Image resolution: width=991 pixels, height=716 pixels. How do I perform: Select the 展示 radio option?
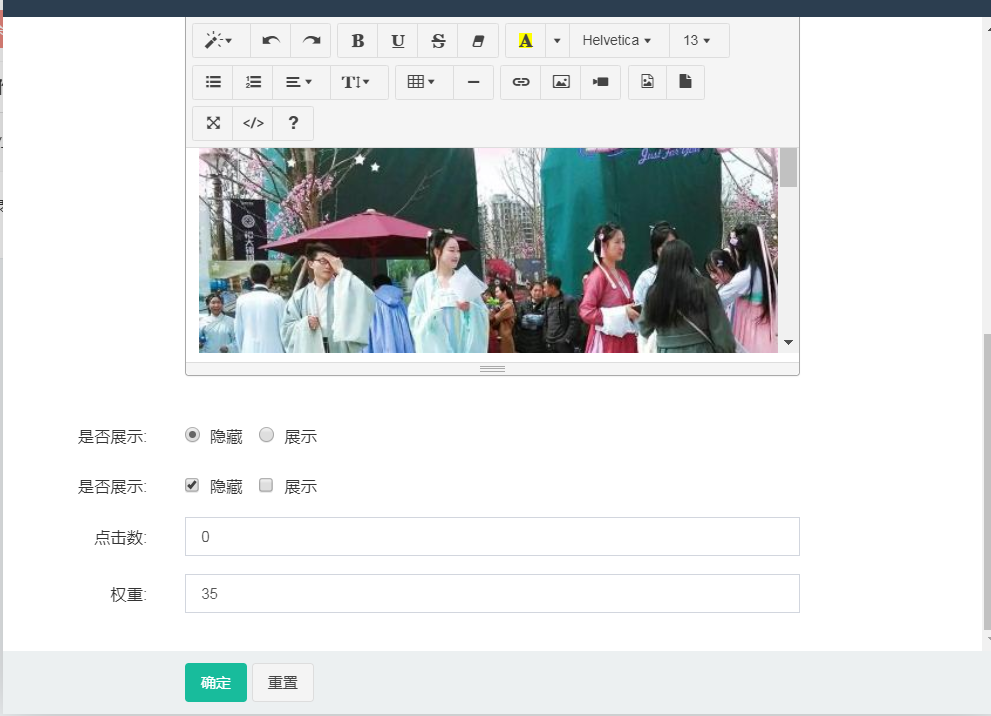[266, 434]
